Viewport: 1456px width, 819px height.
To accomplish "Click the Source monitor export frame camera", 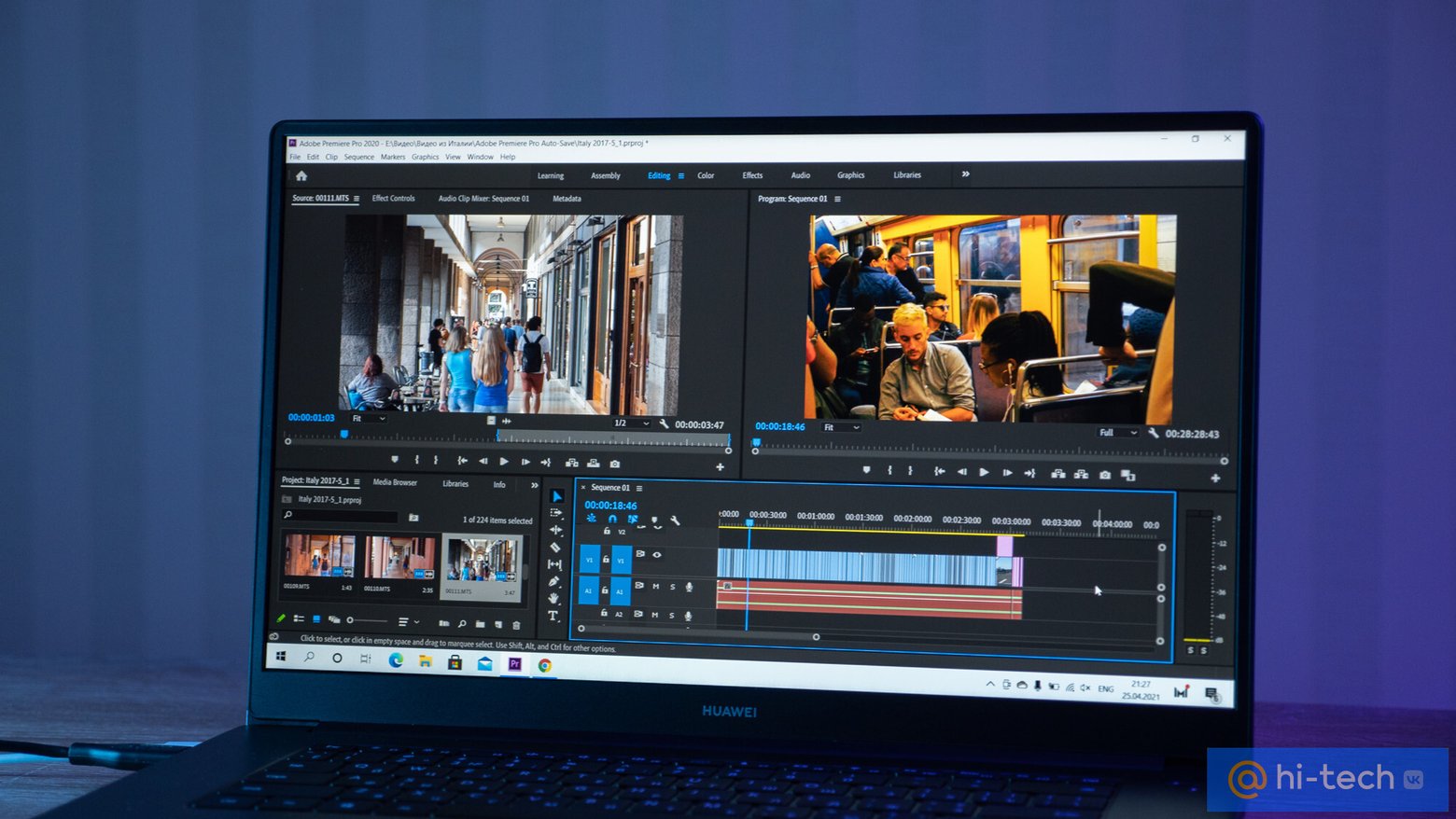I will [615, 464].
